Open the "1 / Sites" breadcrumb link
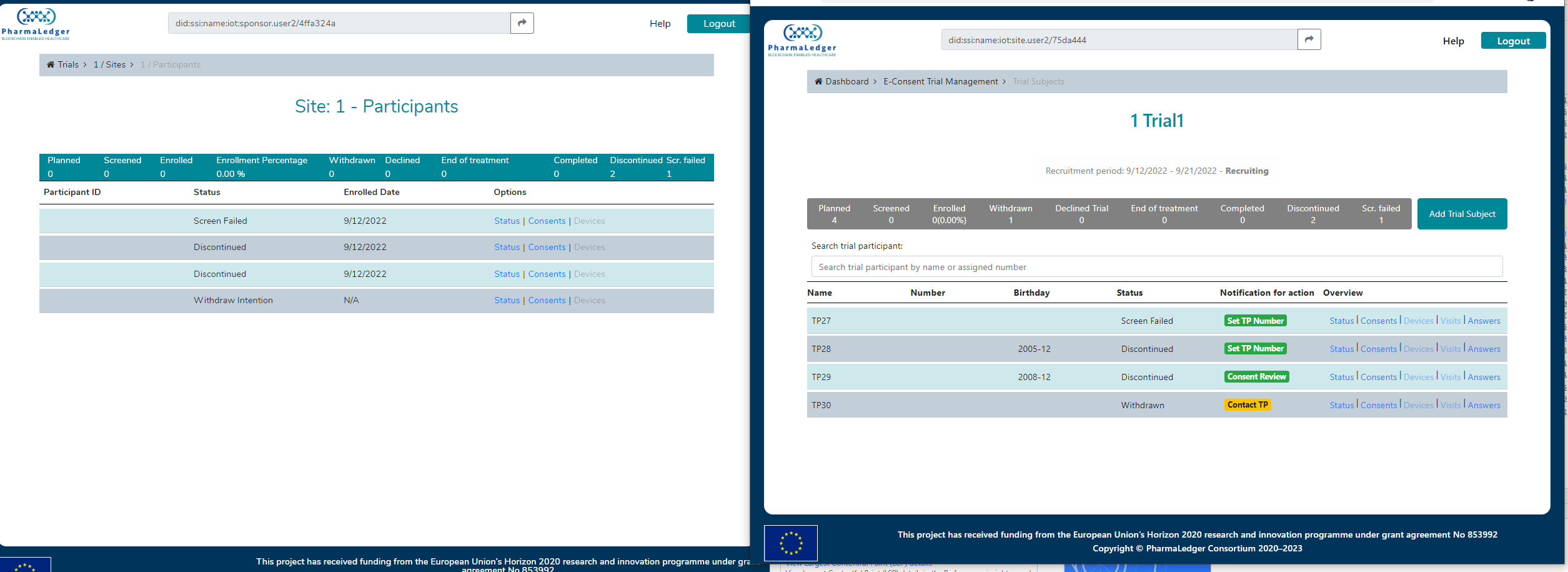 (x=109, y=64)
